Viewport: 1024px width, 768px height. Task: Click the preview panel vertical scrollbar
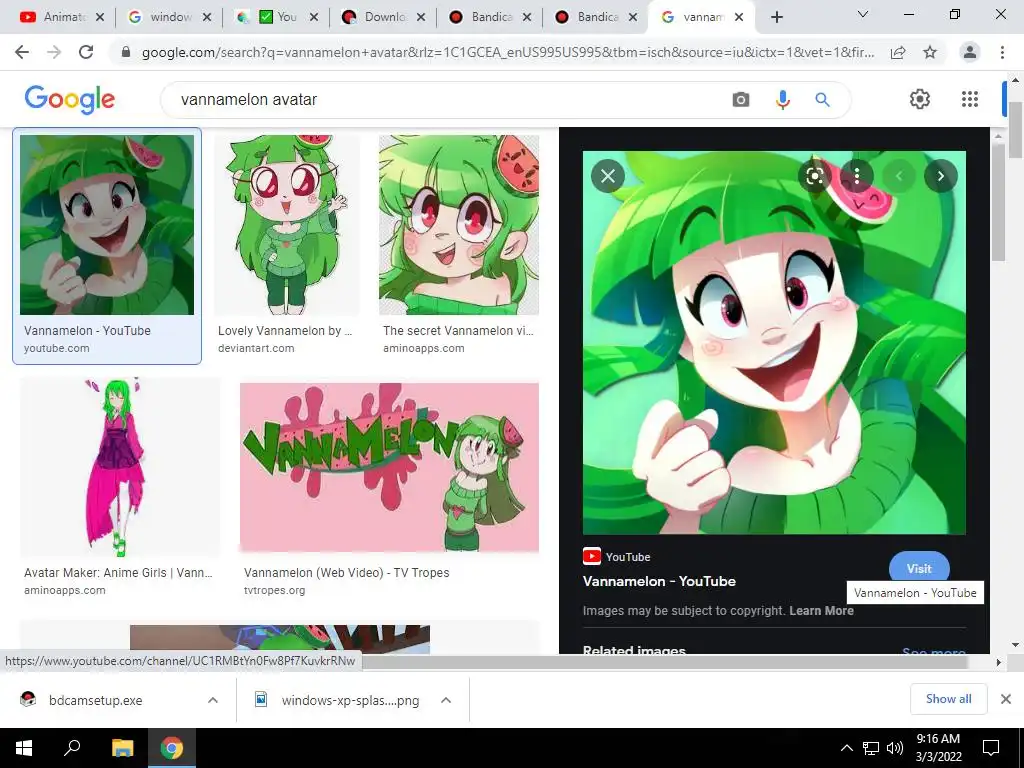pyautogui.click(x=997, y=200)
